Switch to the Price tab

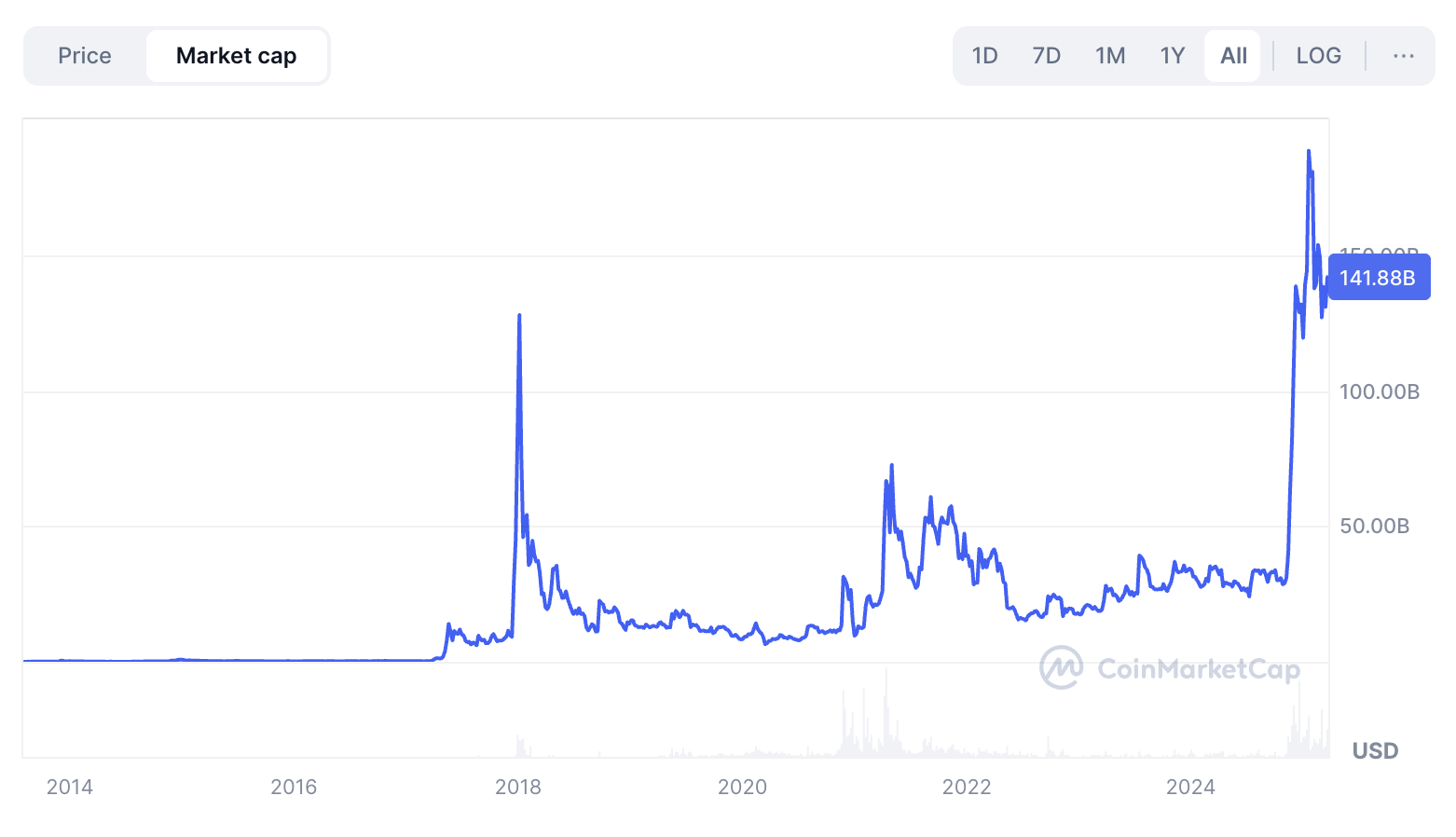click(85, 56)
